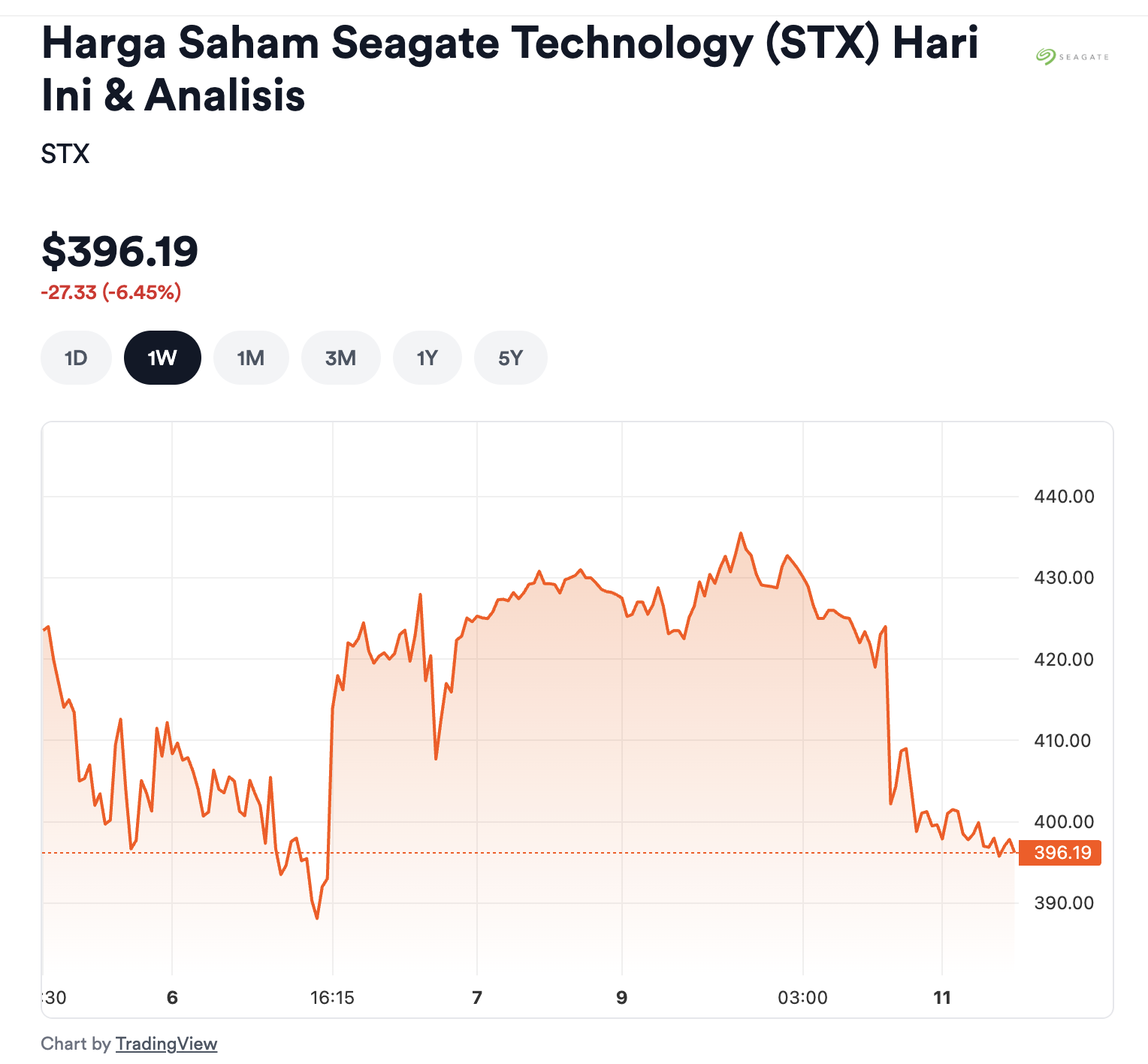Open the TradingView link
1148x1064 pixels.
(166, 1044)
